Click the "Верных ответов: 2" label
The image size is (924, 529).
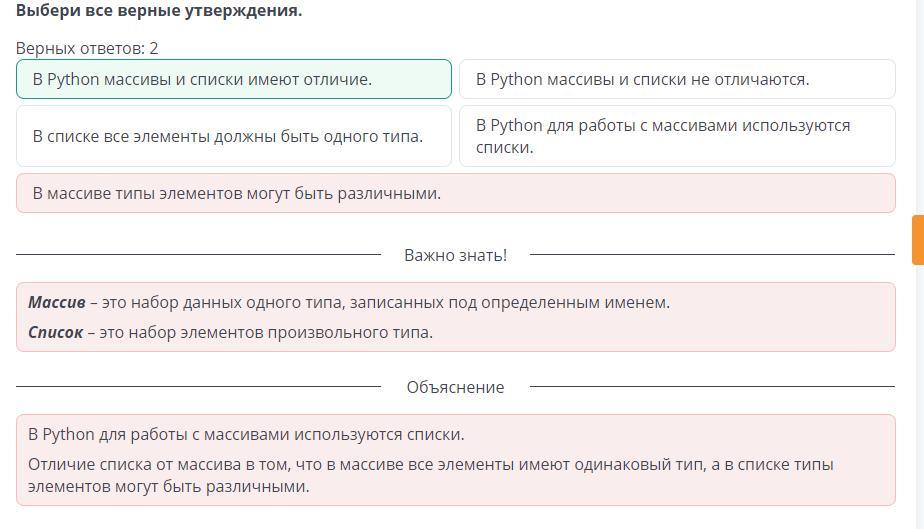[87, 48]
